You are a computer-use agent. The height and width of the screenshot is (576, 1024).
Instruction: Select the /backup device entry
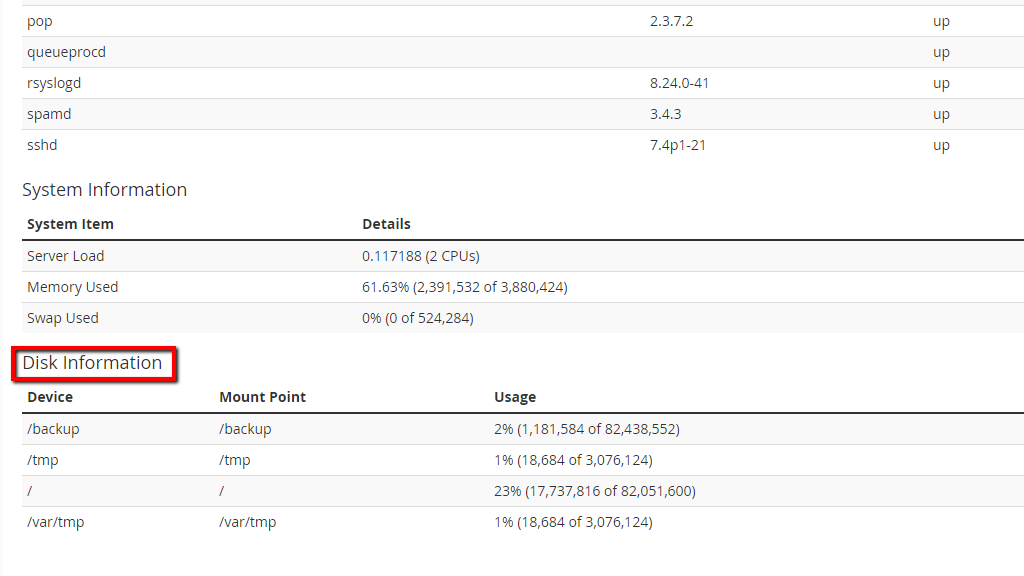click(x=53, y=429)
